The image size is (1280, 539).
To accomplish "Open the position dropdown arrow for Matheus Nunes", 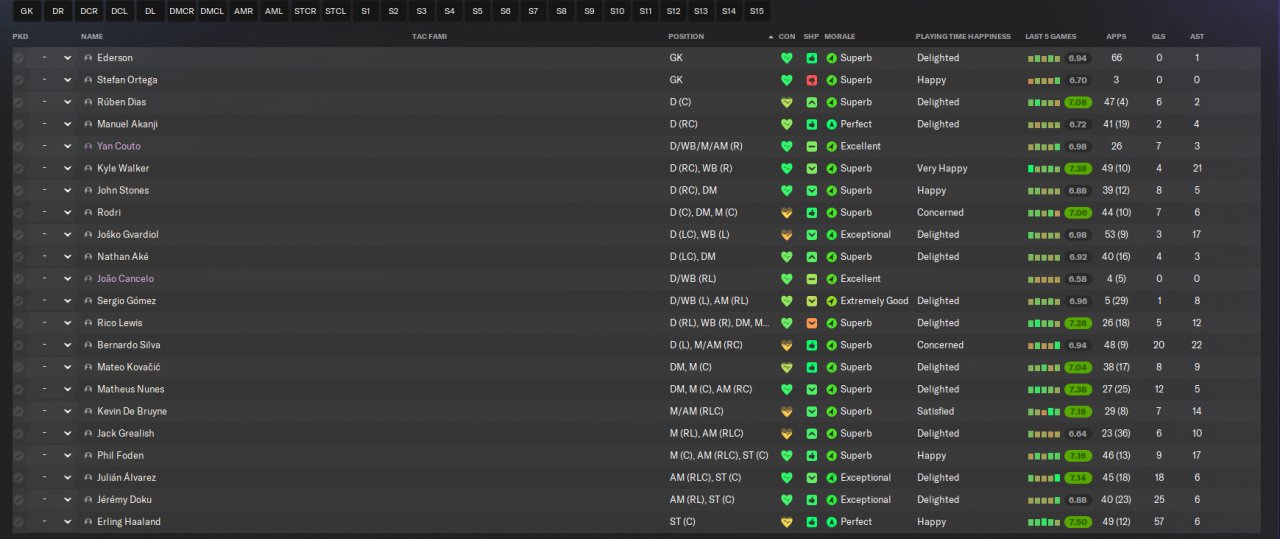I will (x=67, y=389).
